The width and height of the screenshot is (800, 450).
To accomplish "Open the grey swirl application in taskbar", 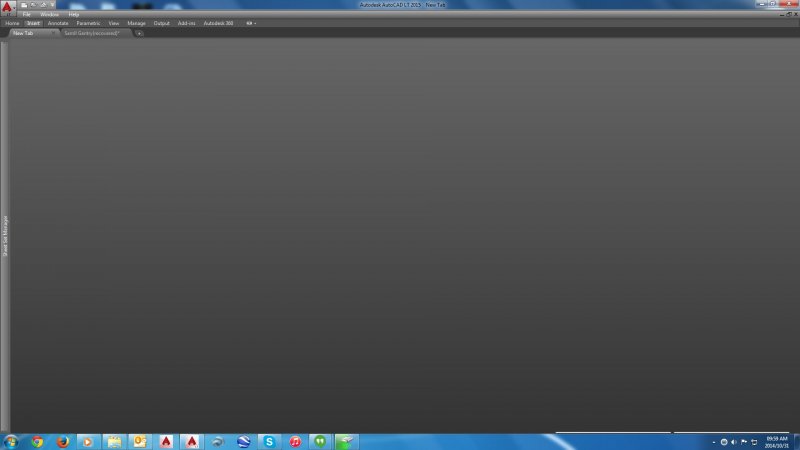I will click(x=218, y=442).
